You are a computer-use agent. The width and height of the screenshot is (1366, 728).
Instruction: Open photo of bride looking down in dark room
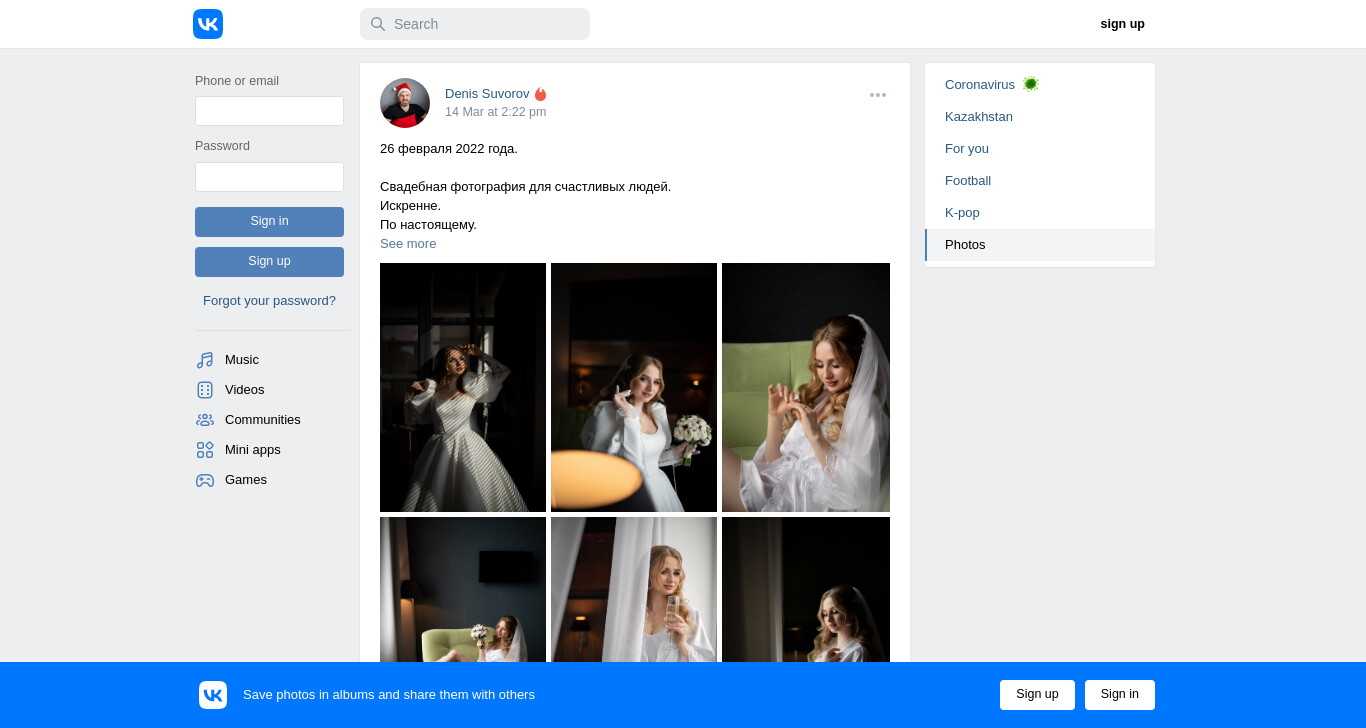[x=806, y=589]
